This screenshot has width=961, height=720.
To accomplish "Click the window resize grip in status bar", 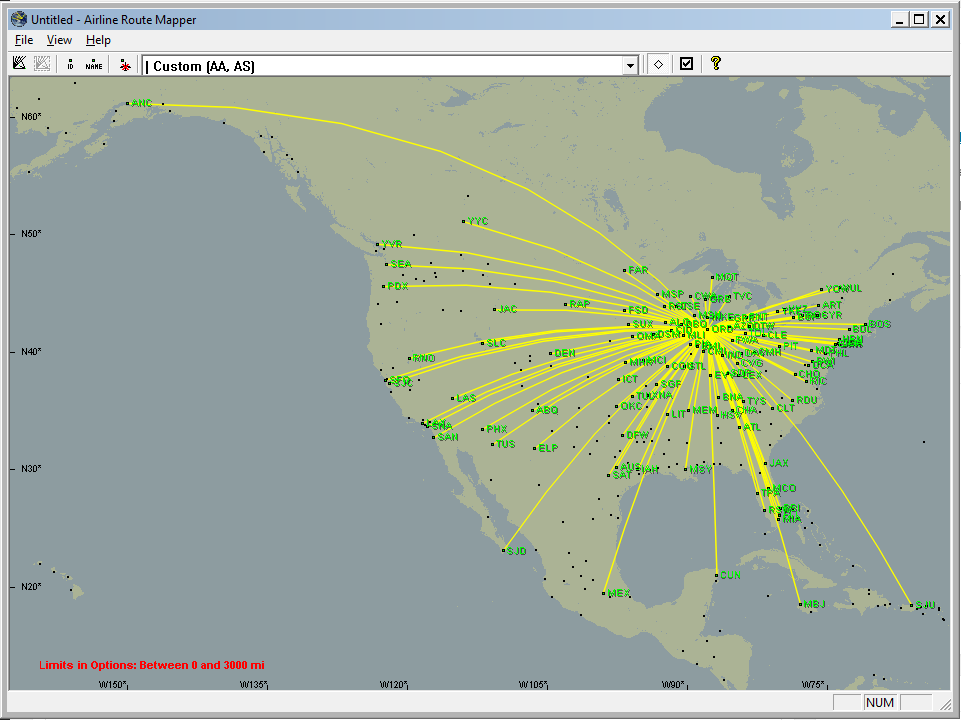I will click(944, 703).
